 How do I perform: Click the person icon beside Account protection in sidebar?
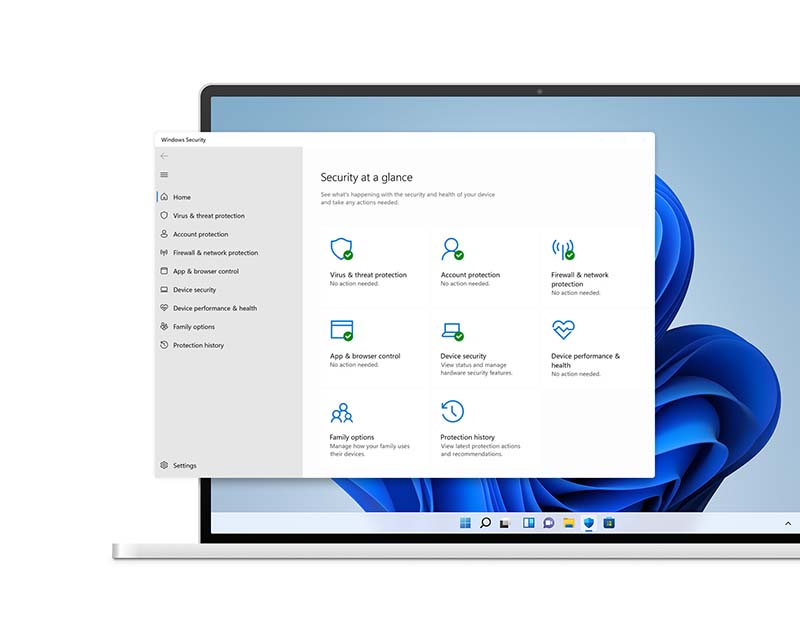164,234
